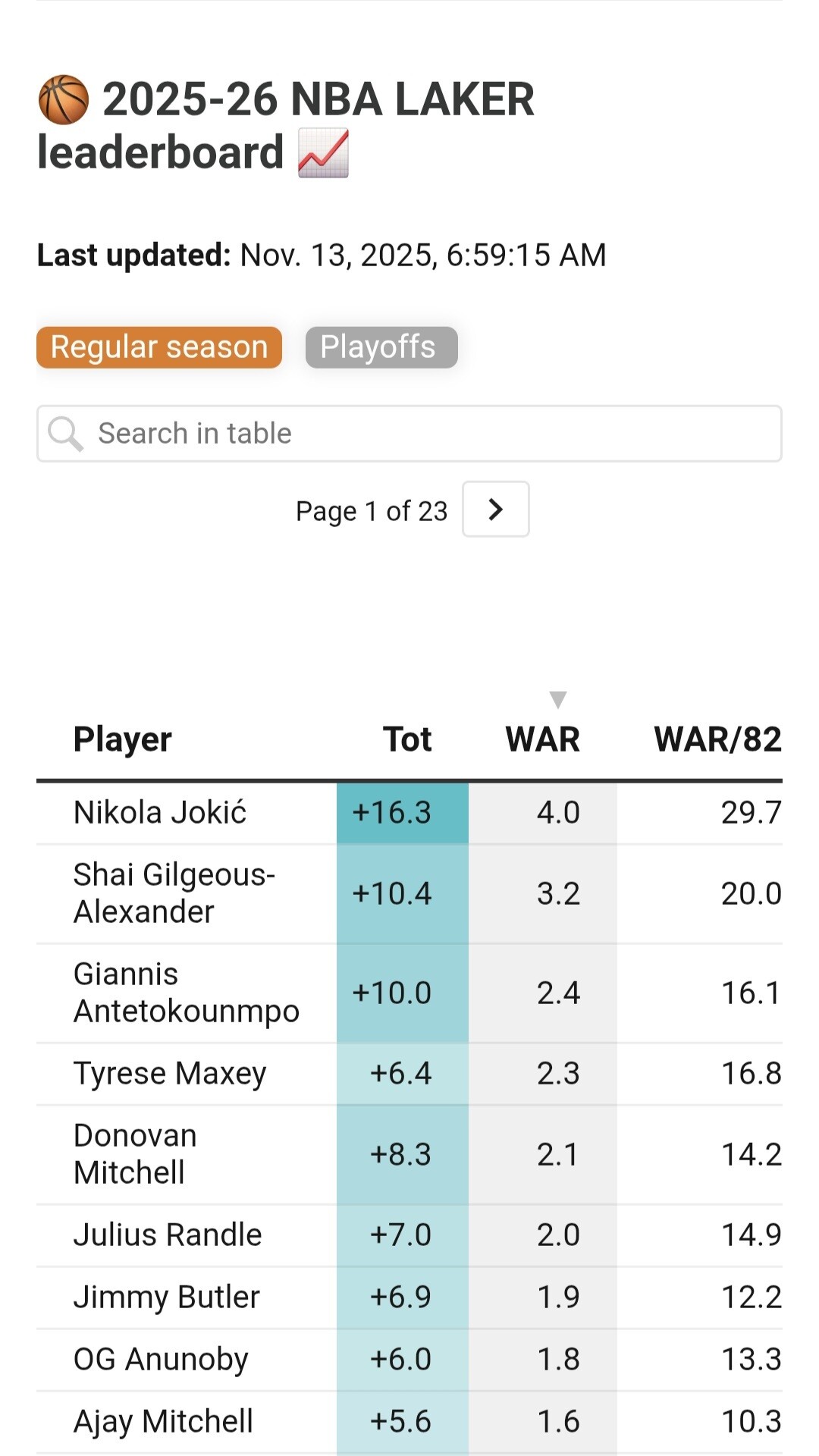
Task: Sort table by Player column
Action: [123, 739]
